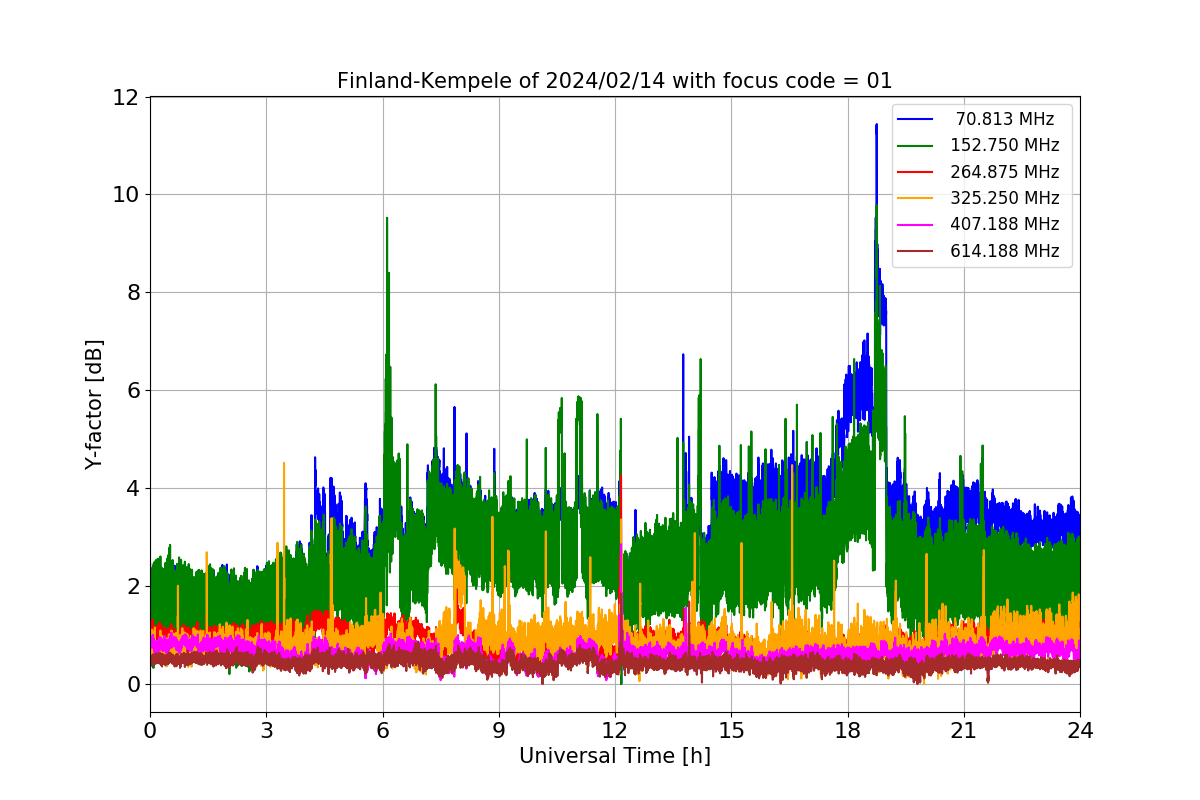Click the Y-factor [dB] axis label
Screen dimensions: 1200x800
tap(94, 404)
